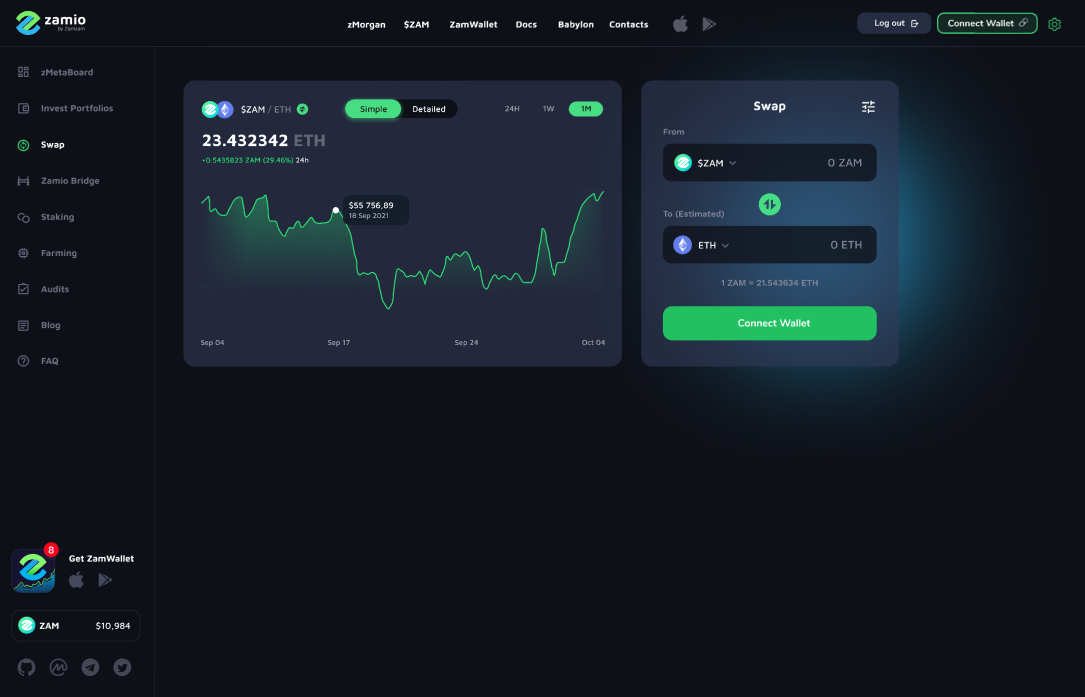Screen dimensions: 1085x697
Task: Select the 24H chart range
Action: [512, 109]
